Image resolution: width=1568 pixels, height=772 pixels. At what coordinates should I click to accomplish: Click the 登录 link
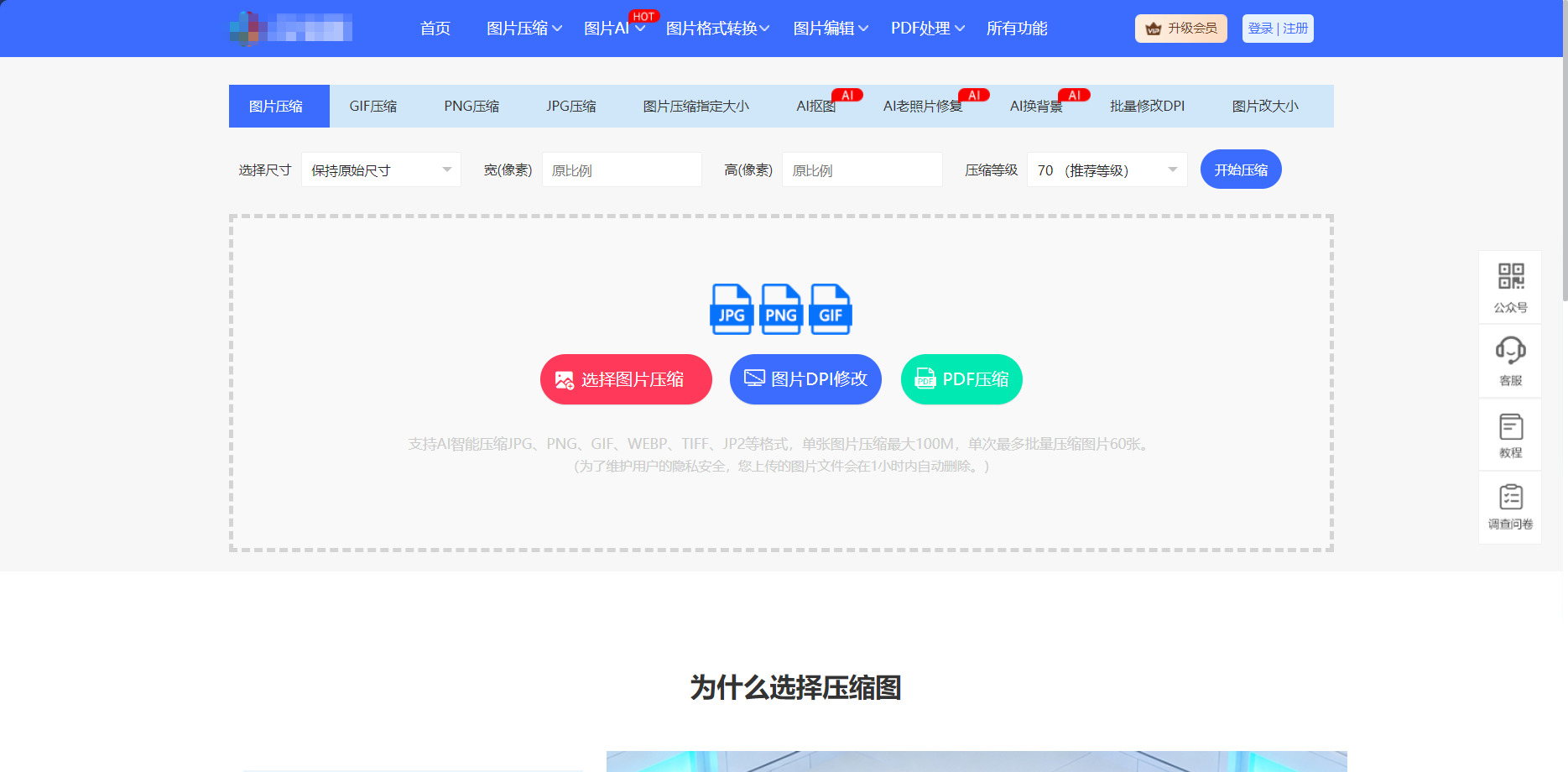(x=1260, y=29)
